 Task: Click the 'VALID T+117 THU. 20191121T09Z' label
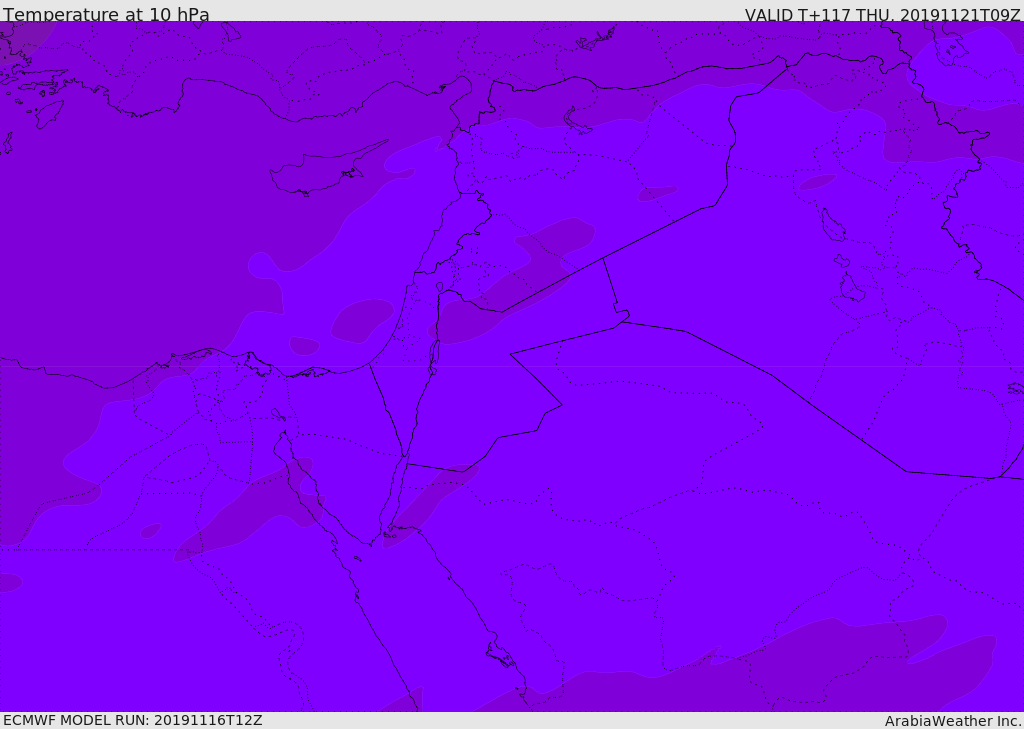click(x=882, y=15)
